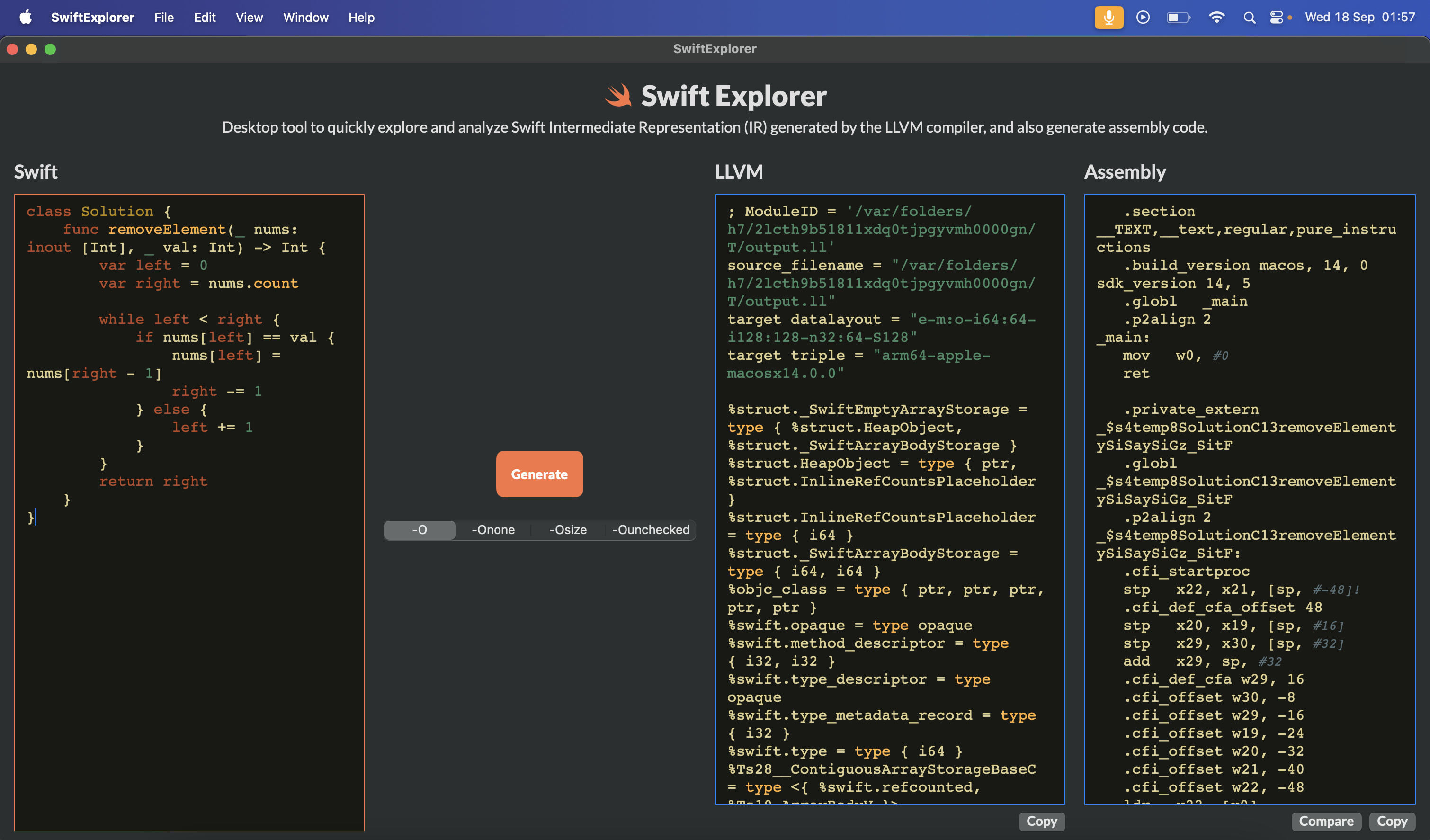Click the 'left += 1' line
This screenshot has height=840, width=1430.
click(x=212, y=427)
